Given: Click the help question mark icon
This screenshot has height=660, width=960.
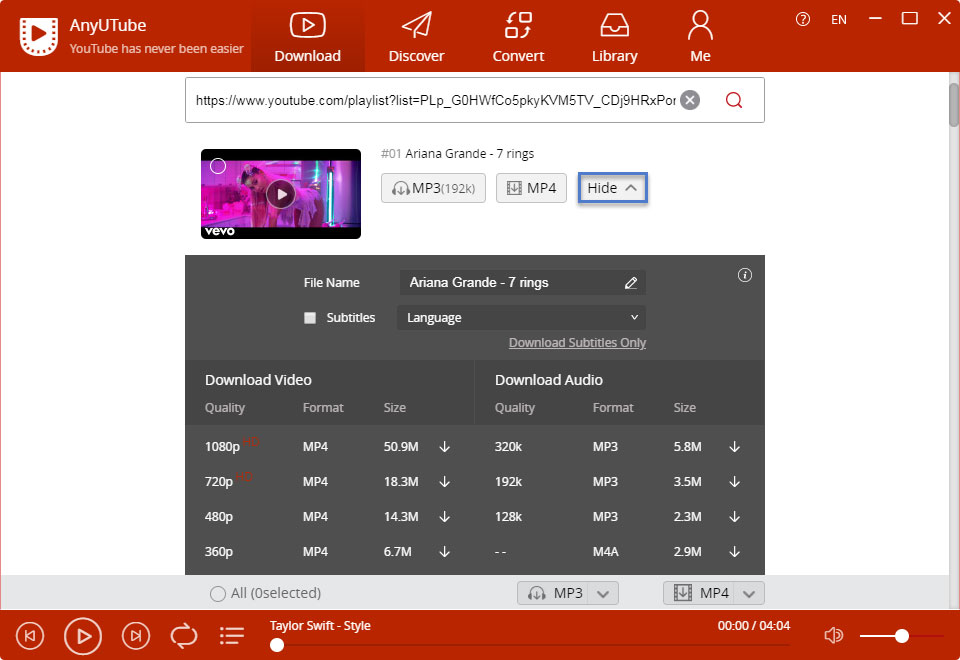Looking at the screenshot, I should [803, 20].
